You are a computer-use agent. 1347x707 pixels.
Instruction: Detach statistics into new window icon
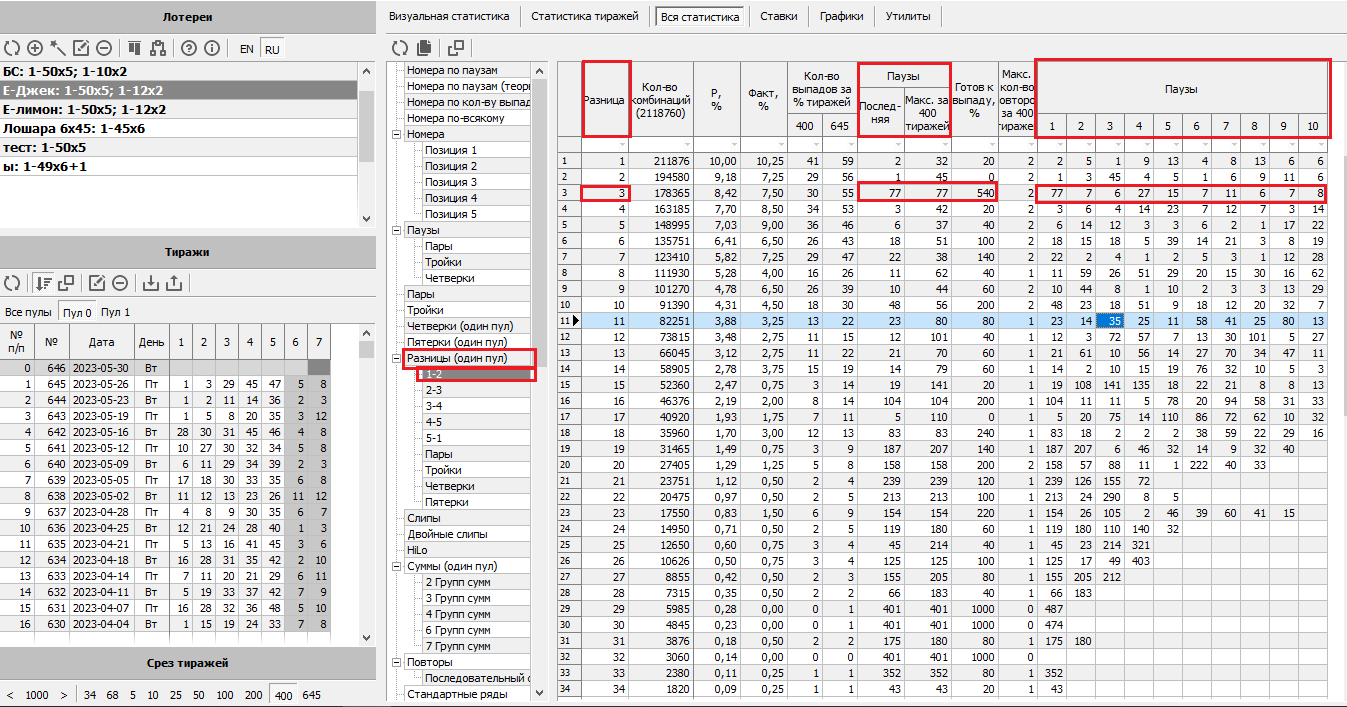coord(456,48)
